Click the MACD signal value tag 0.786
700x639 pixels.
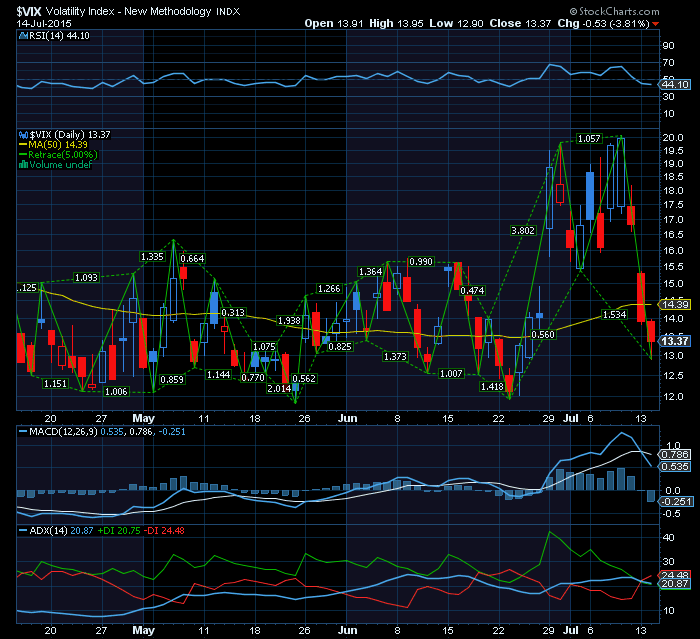(x=675, y=455)
